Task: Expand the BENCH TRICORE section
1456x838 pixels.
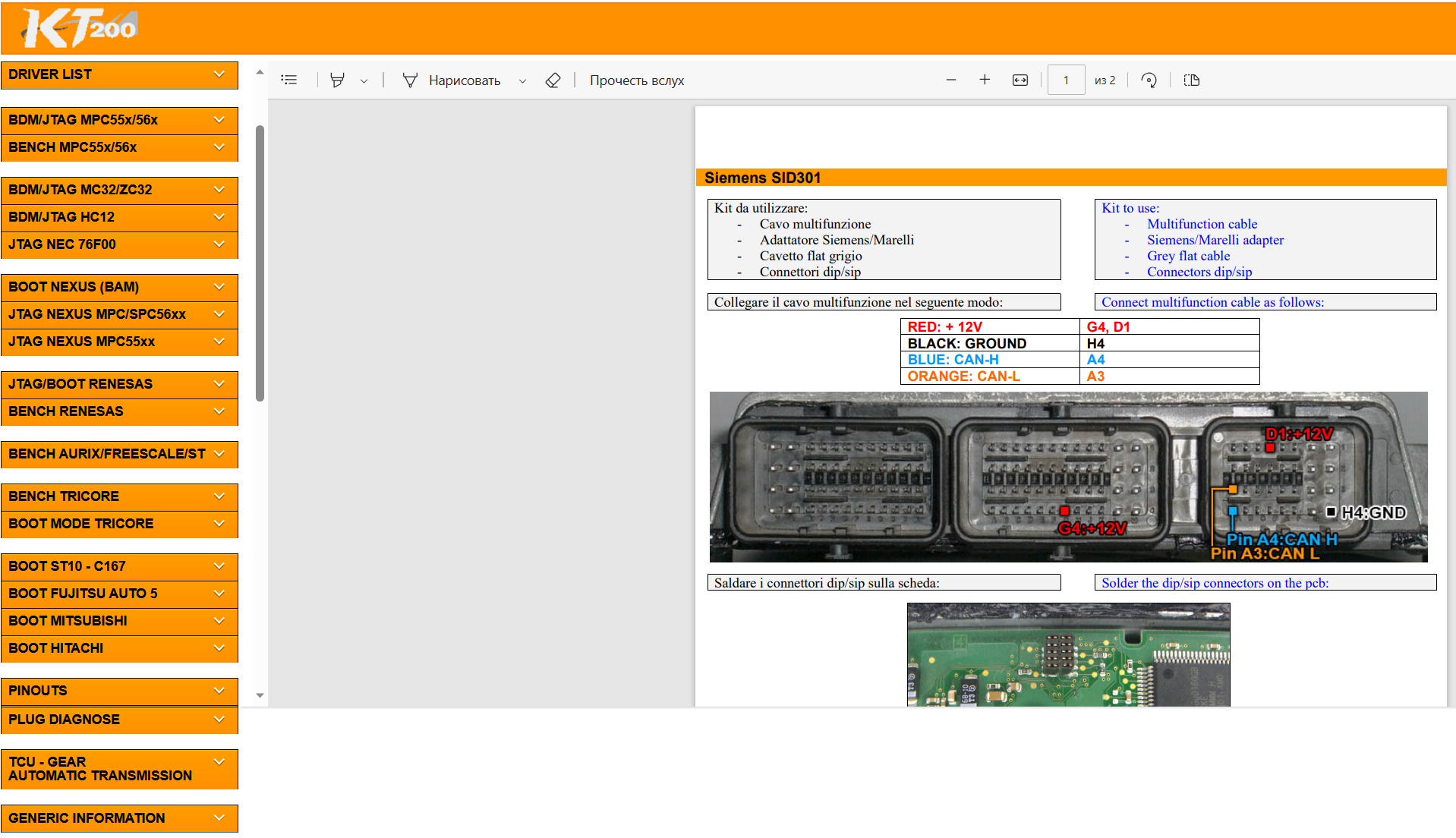Action: (119, 496)
